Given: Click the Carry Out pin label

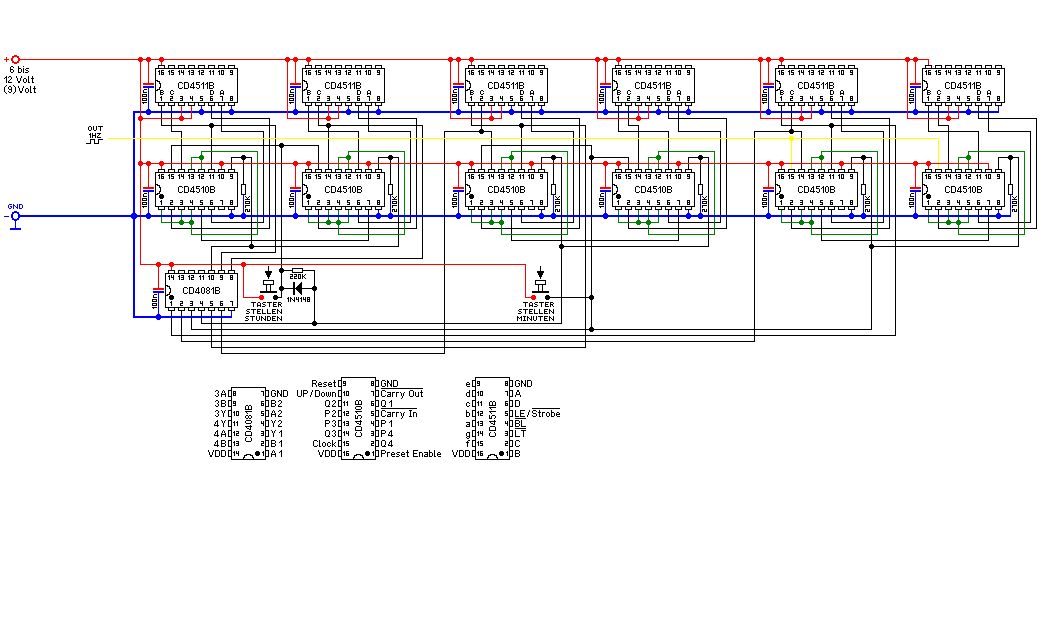Looking at the screenshot, I should coord(403,394).
